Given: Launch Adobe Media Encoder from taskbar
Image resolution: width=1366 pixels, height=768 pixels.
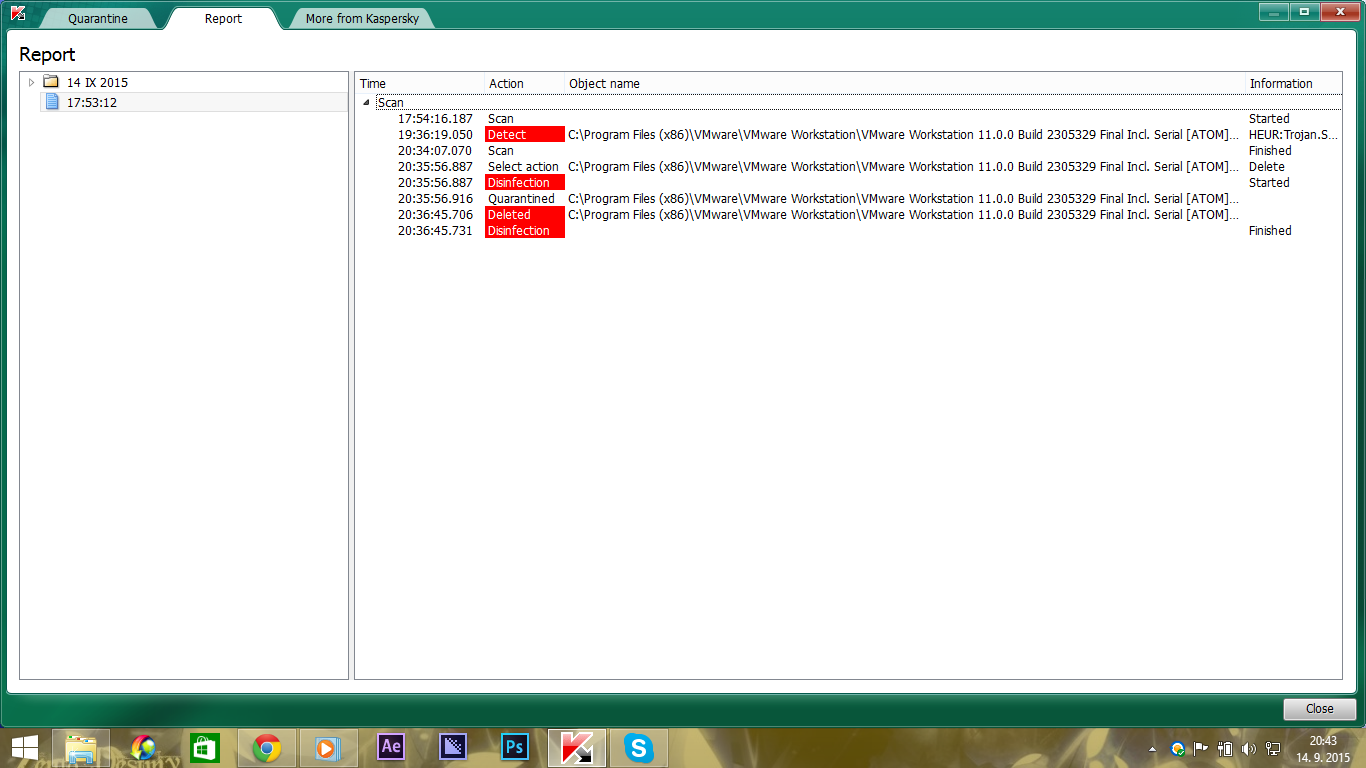Looking at the screenshot, I should (453, 747).
